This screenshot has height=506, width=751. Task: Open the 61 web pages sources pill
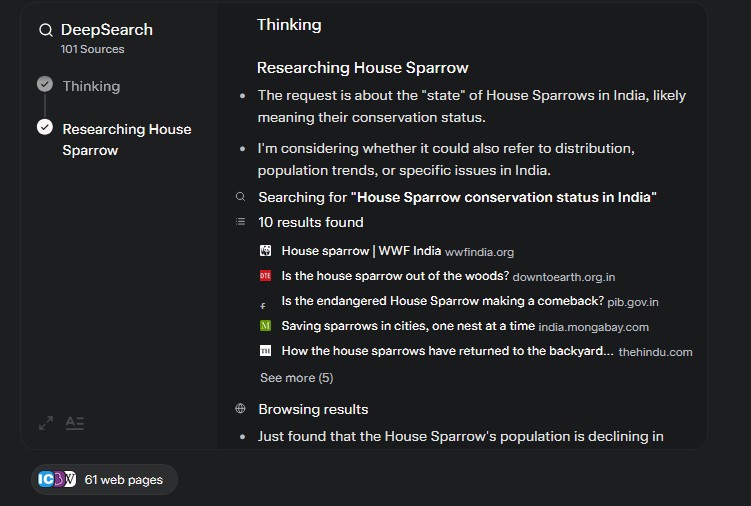click(104, 479)
